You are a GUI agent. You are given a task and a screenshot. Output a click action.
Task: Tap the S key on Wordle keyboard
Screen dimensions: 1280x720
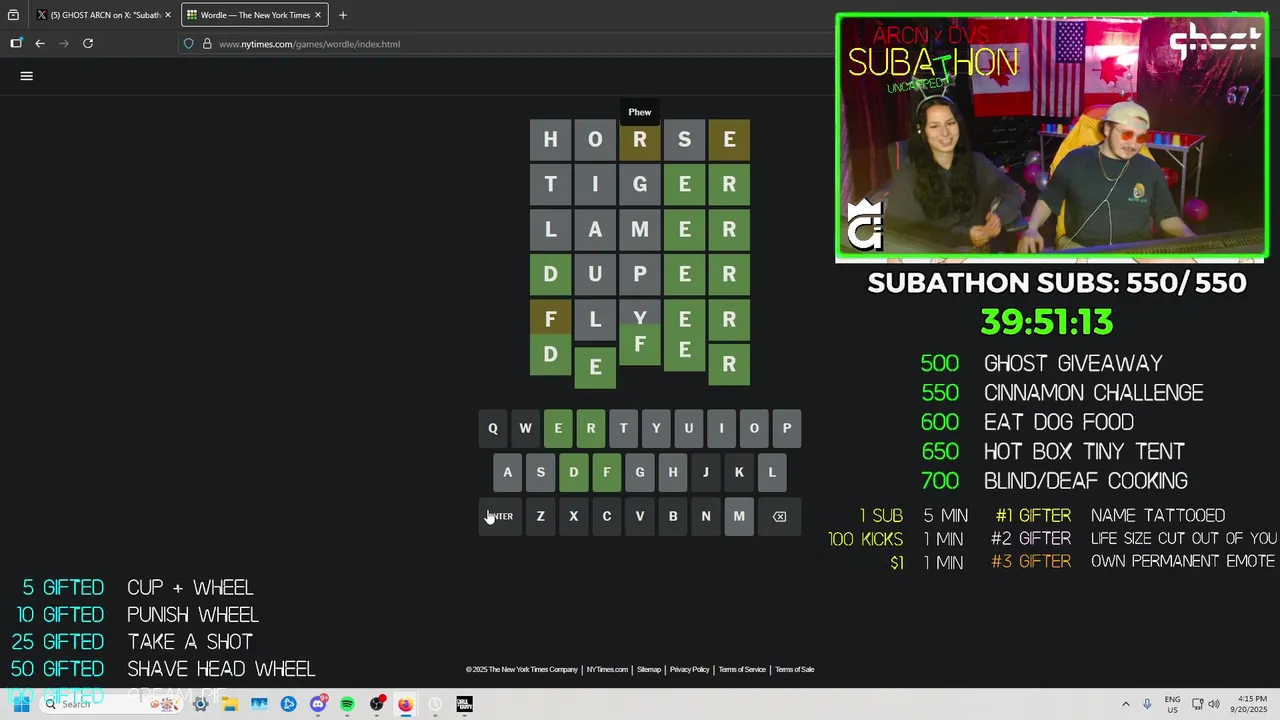coord(541,472)
